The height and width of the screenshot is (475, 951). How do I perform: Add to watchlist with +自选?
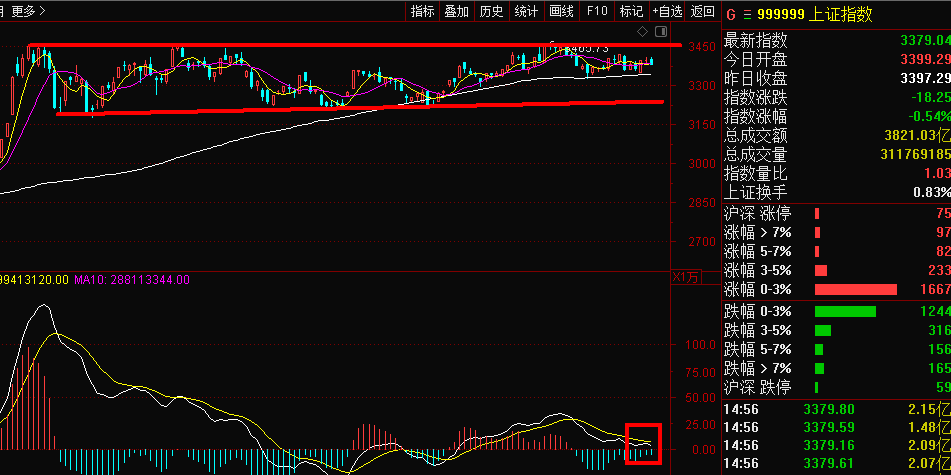point(667,11)
